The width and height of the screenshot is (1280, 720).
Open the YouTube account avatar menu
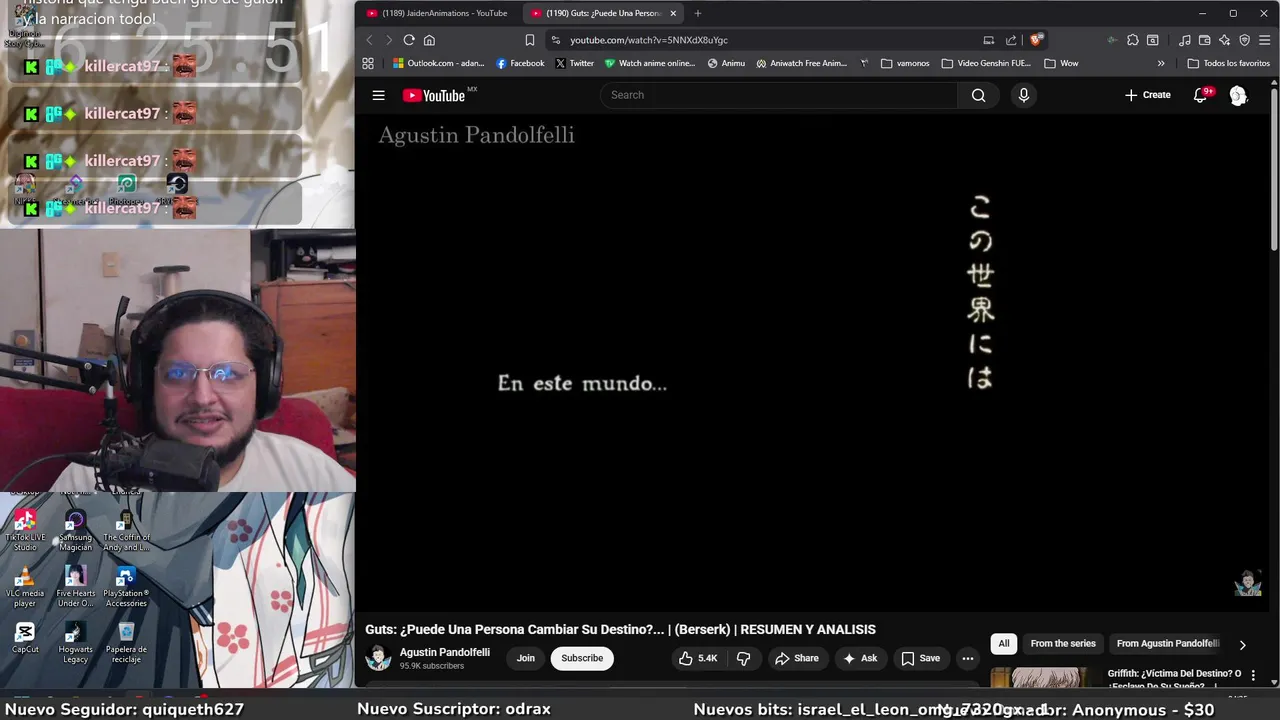coord(1238,95)
